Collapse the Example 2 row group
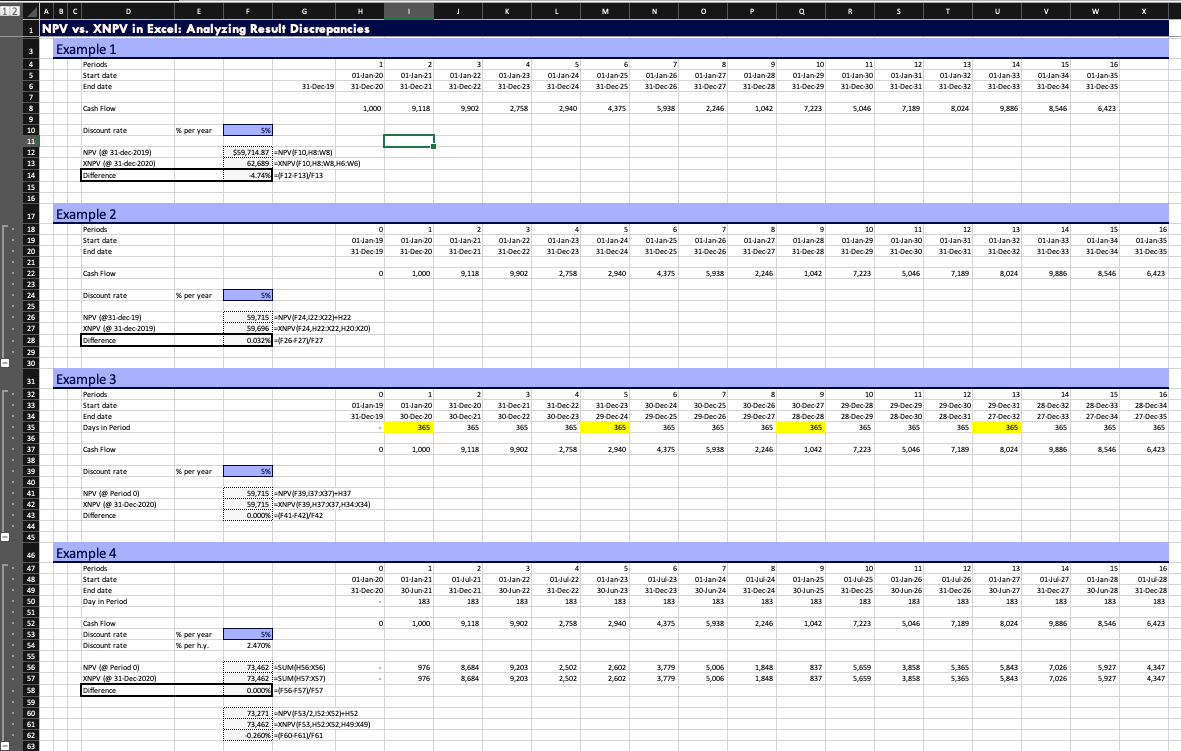 pos(6,363)
